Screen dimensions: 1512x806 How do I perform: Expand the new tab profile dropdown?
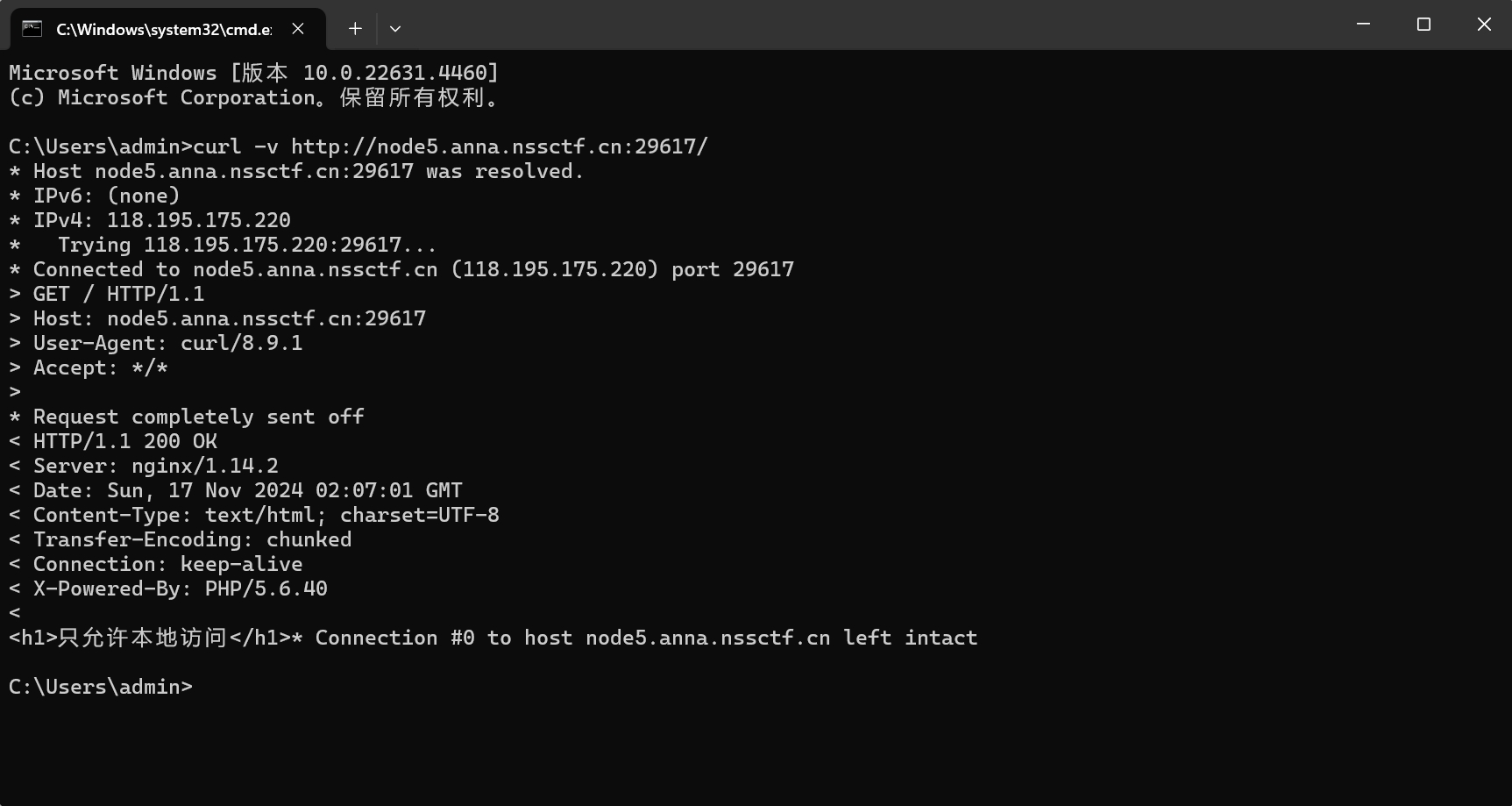pos(395,29)
